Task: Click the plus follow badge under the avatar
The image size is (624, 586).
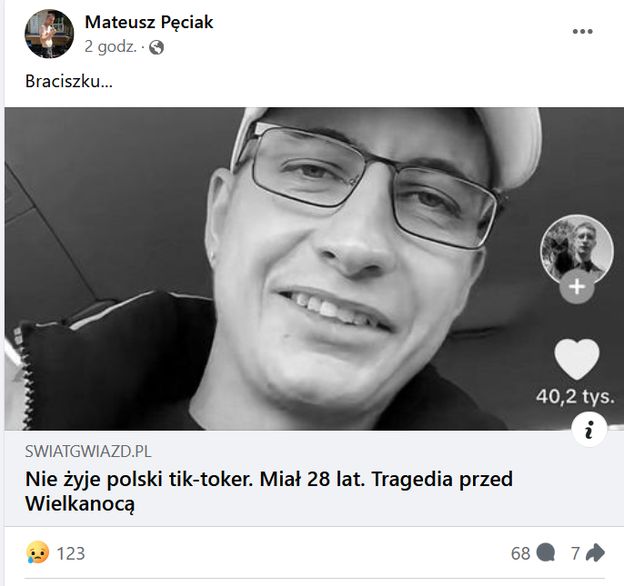Action: point(577,286)
